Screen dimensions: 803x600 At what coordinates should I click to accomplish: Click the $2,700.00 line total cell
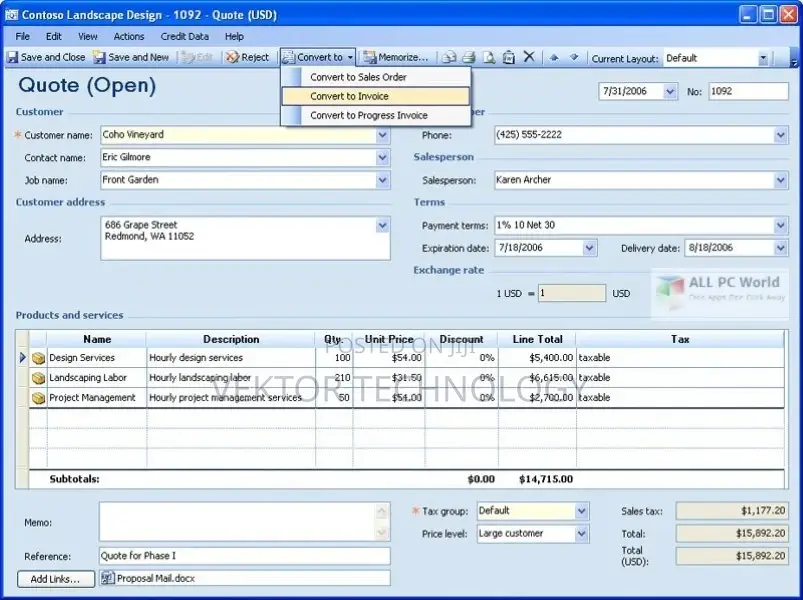(x=537, y=398)
